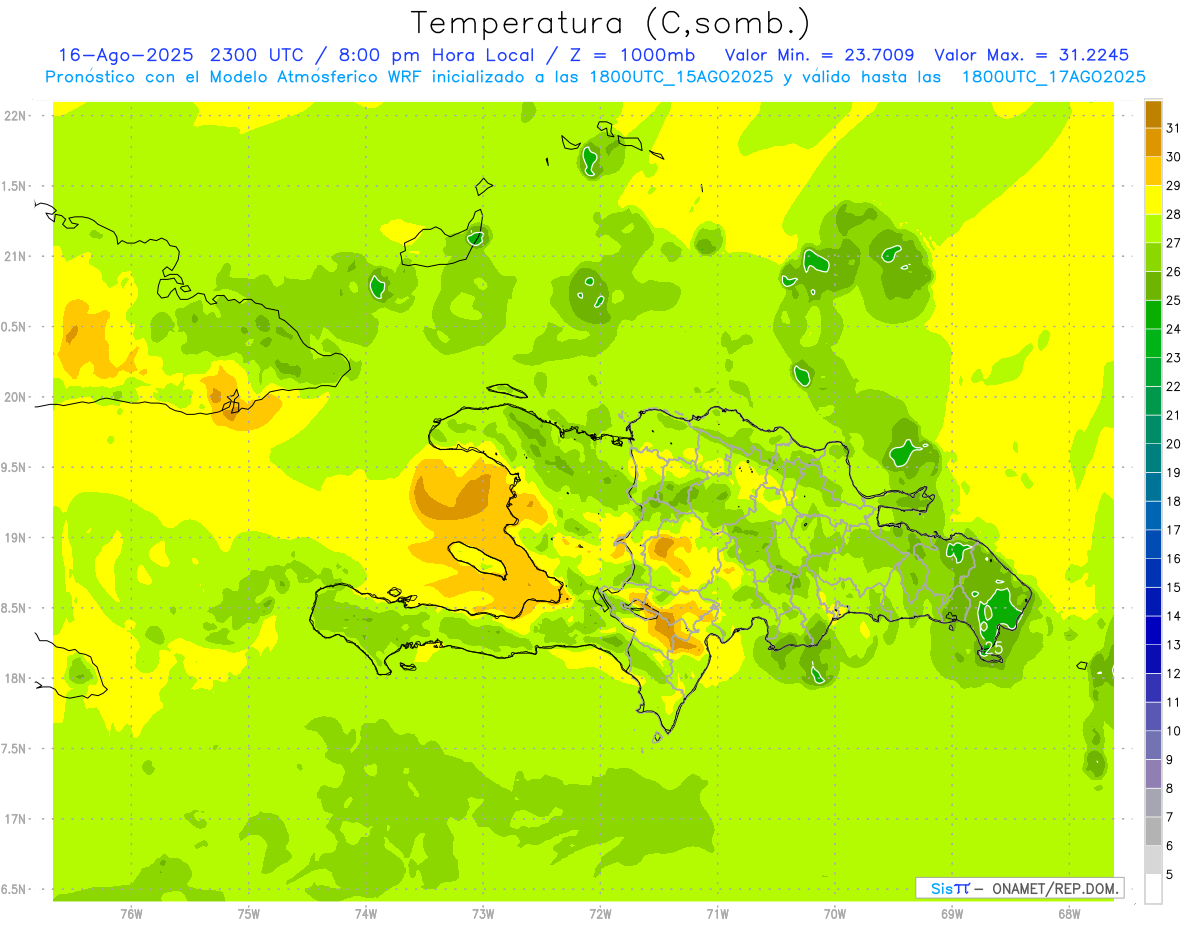Click the '1800UTC_17AGO2025' valid-until text
The image size is (1200, 927).
point(1053,77)
